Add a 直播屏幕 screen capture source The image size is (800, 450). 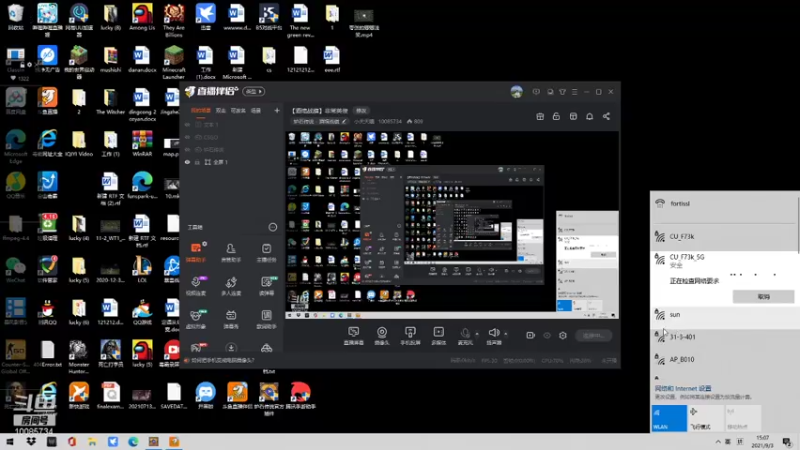tap(354, 336)
